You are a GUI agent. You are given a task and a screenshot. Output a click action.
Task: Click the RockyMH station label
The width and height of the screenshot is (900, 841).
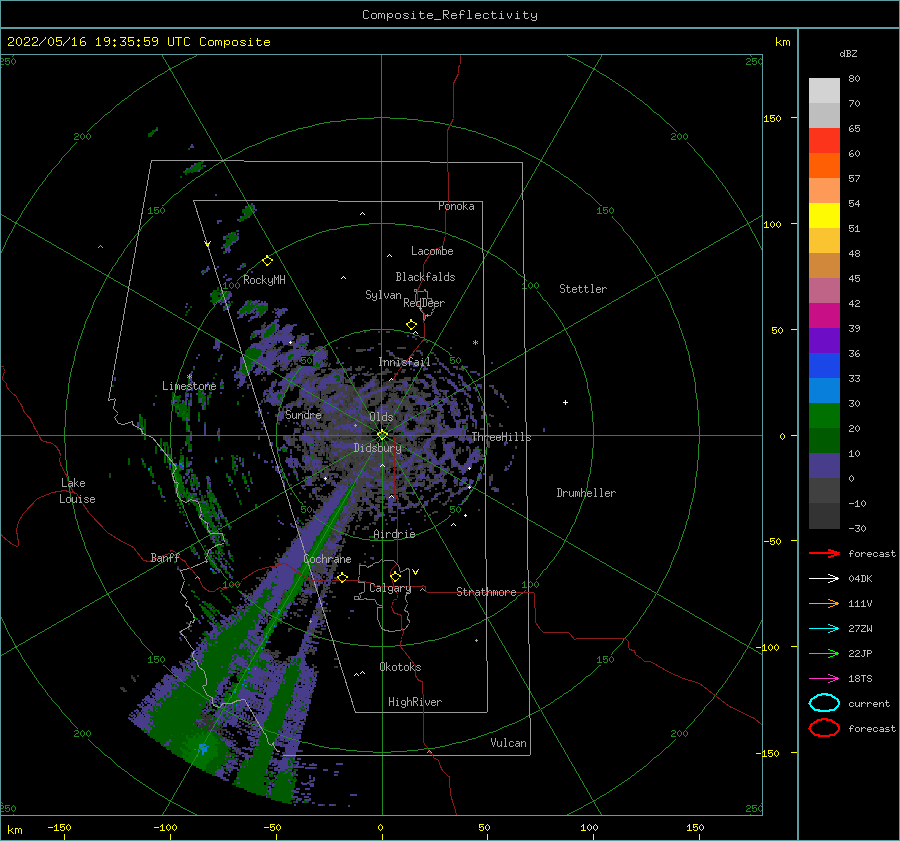click(x=264, y=280)
